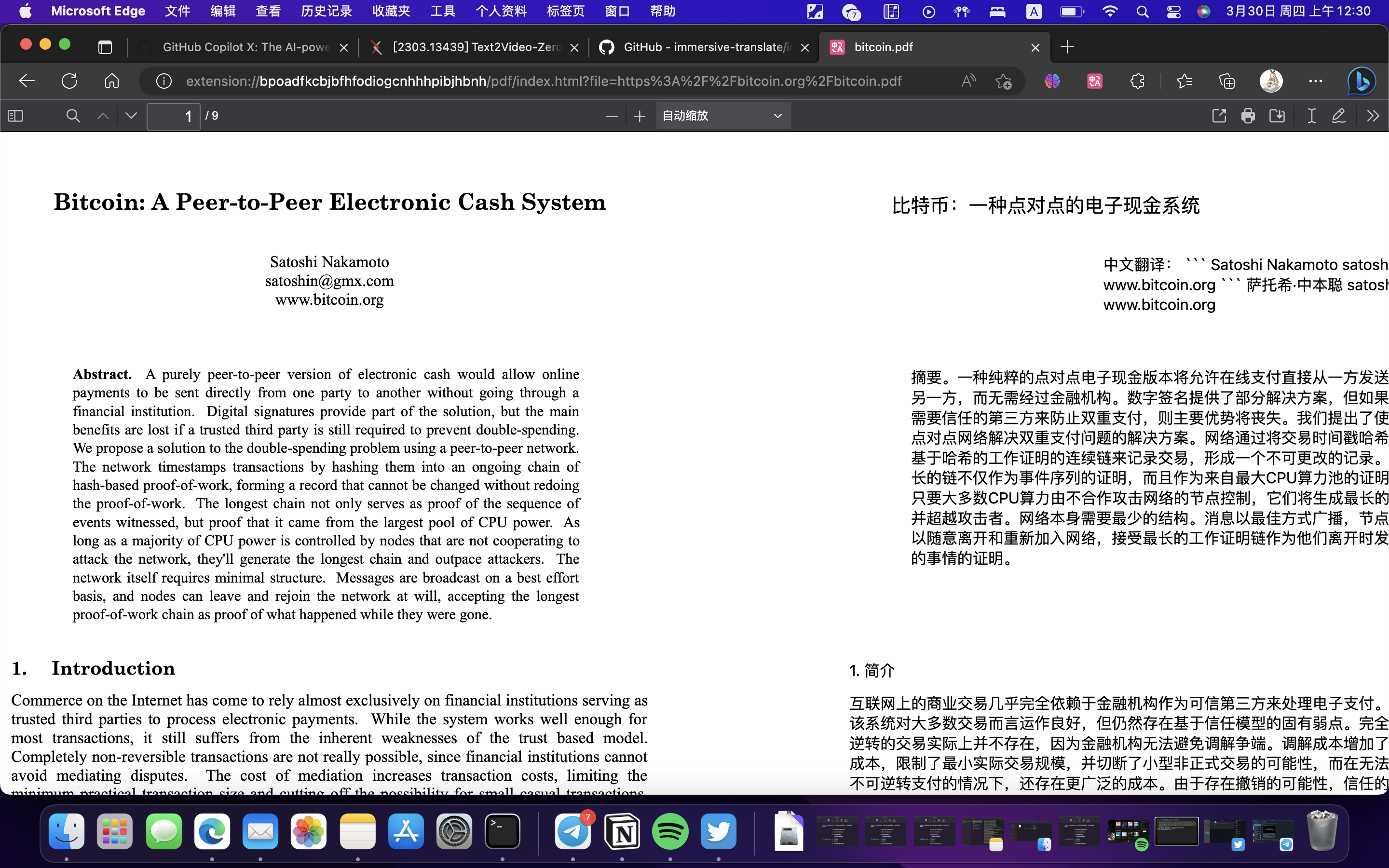Open Twitter from the Dock

pos(719,831)
